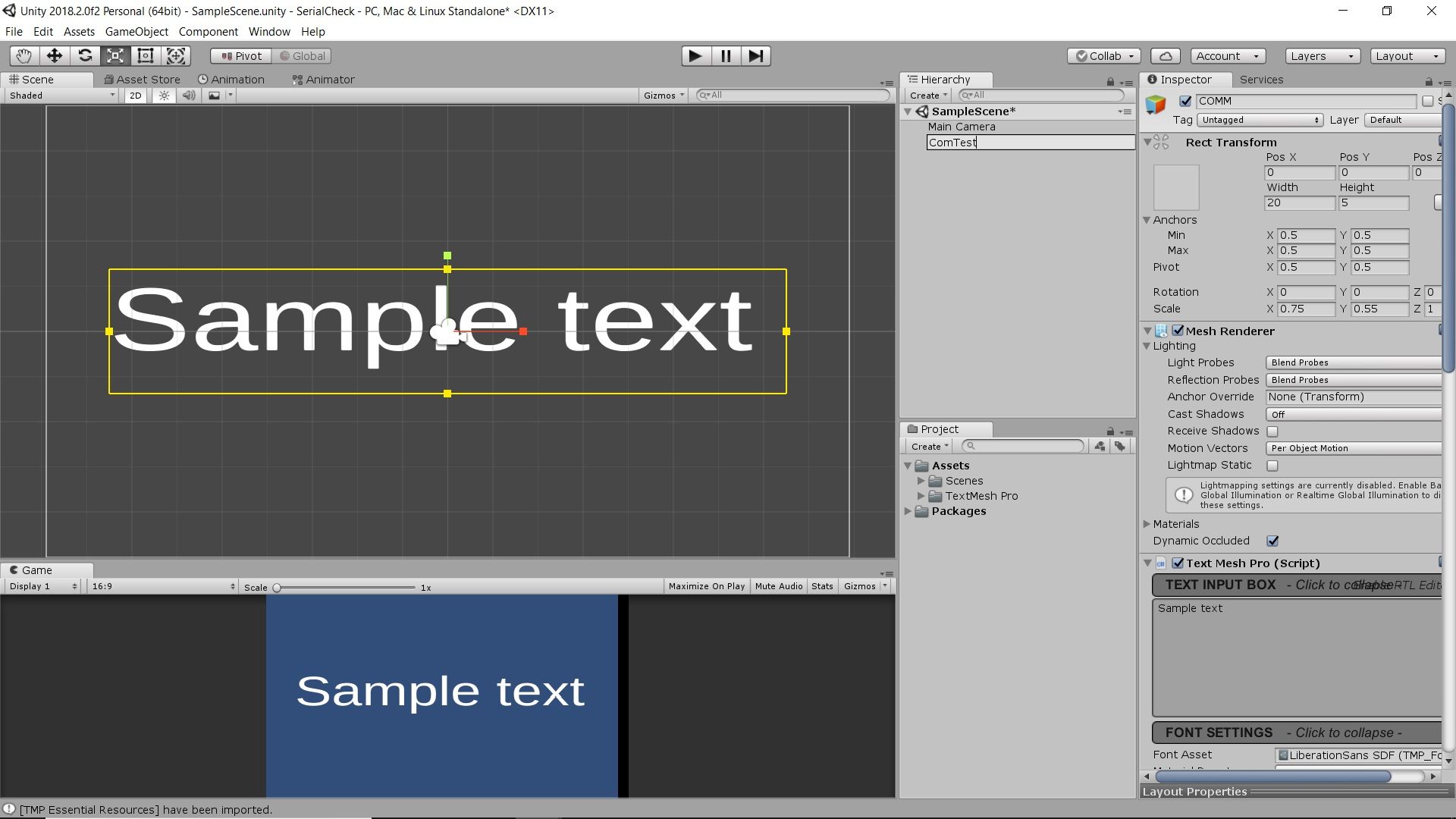Click the Maximize On Play button
This screenshot has height=819, width=1456.
(x=706, y=585)
